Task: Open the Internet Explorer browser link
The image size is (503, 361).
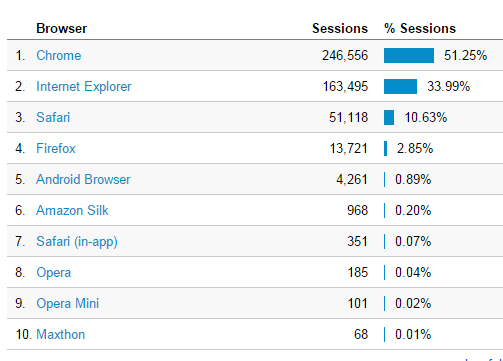Action: click(x=84, y=86)
